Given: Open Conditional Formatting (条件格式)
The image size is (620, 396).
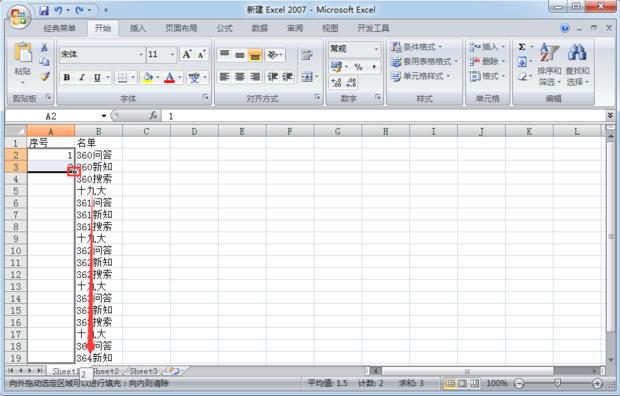Looking at the screenshot, I should pos(417,47).
